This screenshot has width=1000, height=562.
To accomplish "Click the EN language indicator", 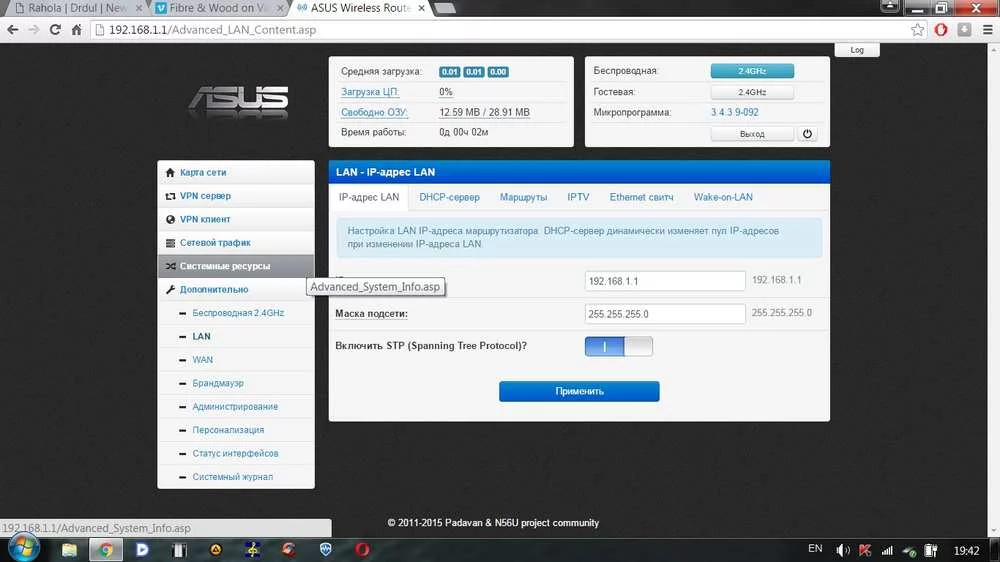I will 815,549.
